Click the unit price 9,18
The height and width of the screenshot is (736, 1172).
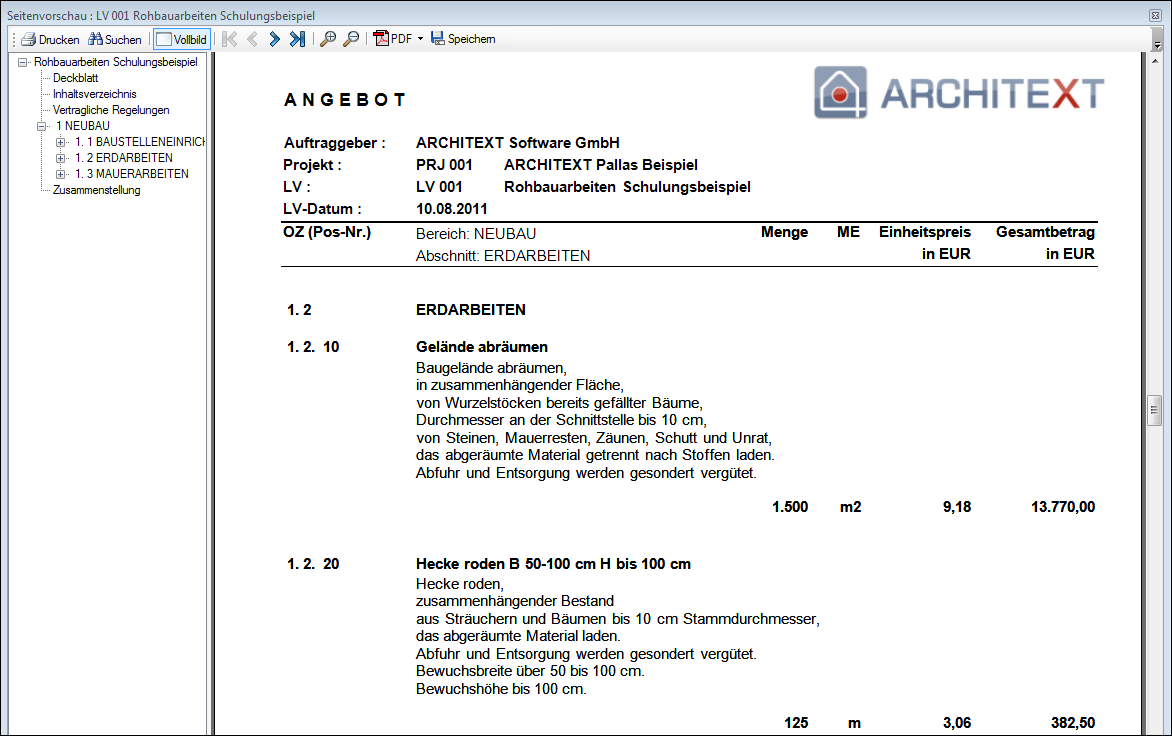pyautogui.click(x=957, y=507)
